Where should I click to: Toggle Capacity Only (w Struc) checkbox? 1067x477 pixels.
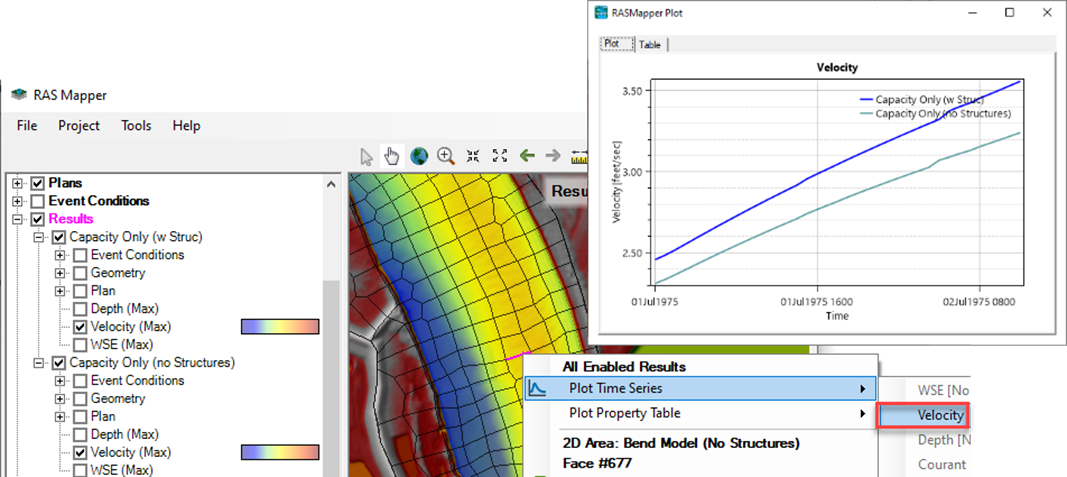point(59,237)
